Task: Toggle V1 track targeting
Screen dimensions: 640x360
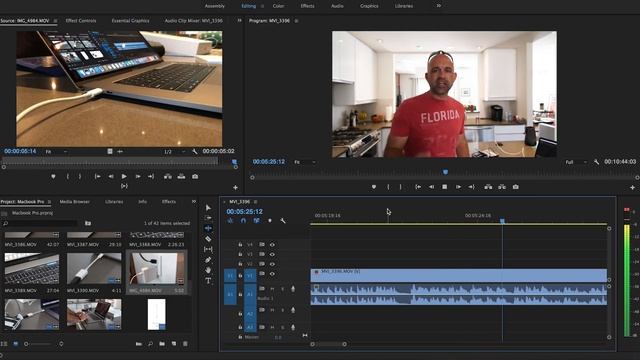Action: coord(250,276)
